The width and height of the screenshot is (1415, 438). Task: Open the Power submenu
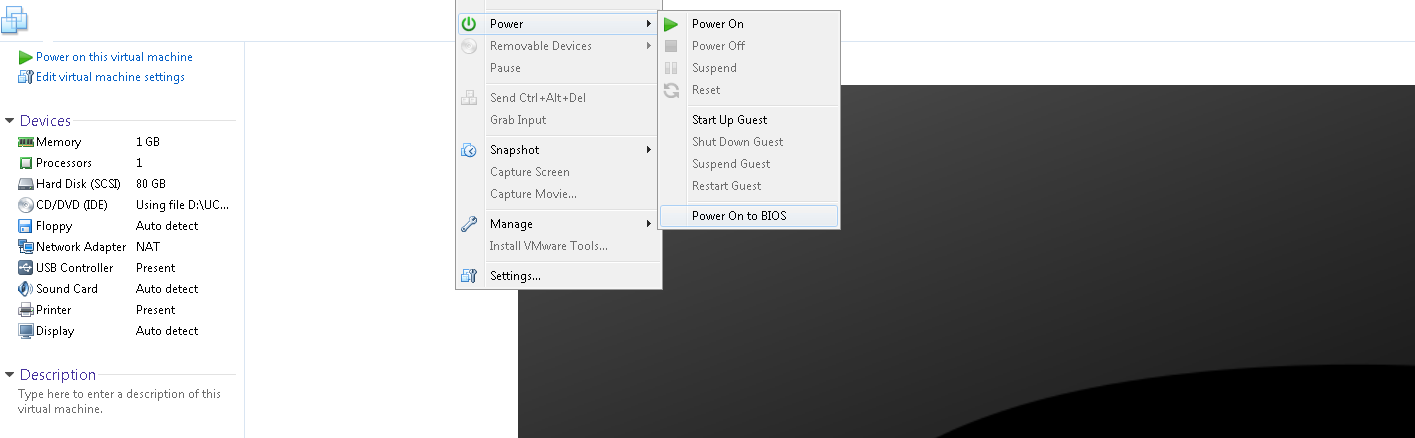558,24
